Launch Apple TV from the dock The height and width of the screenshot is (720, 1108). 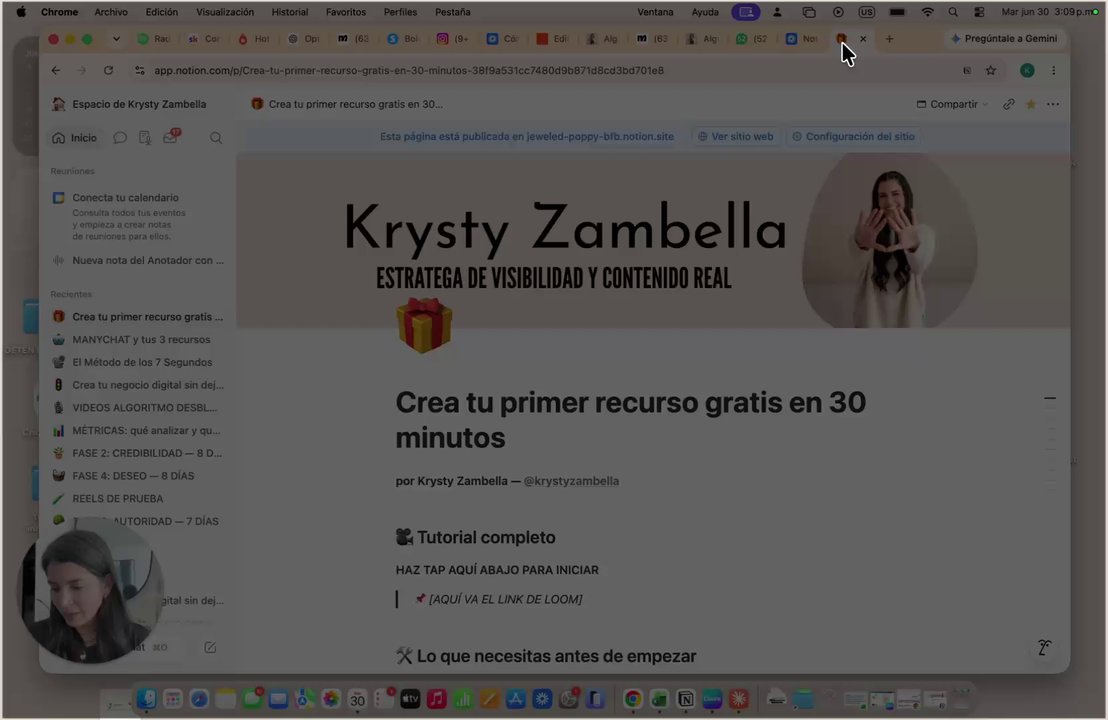point(410,699)
